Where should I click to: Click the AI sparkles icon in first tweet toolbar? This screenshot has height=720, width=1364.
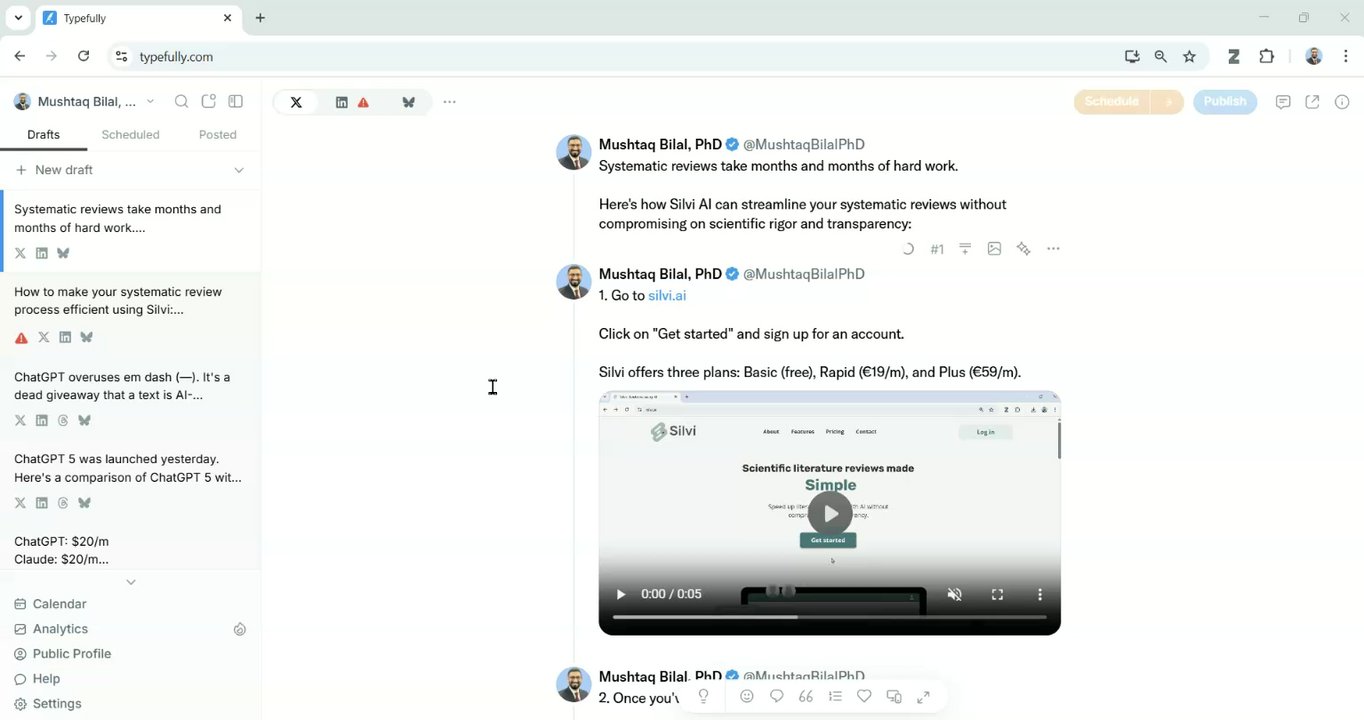pyautogui.click(x=1023, y=249)
